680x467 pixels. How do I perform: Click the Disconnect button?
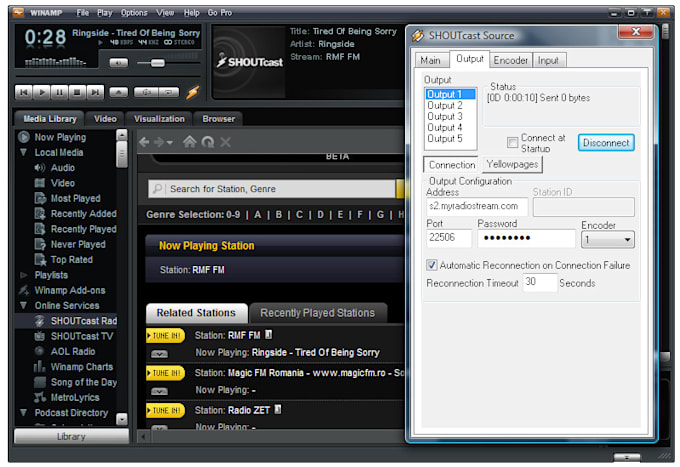point(606,143)
